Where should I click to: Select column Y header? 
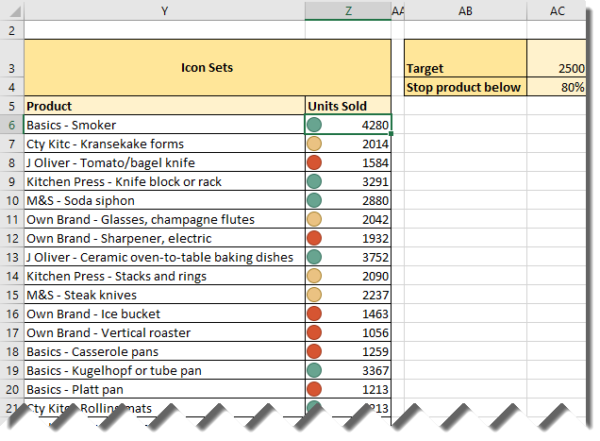pos(163,10)
